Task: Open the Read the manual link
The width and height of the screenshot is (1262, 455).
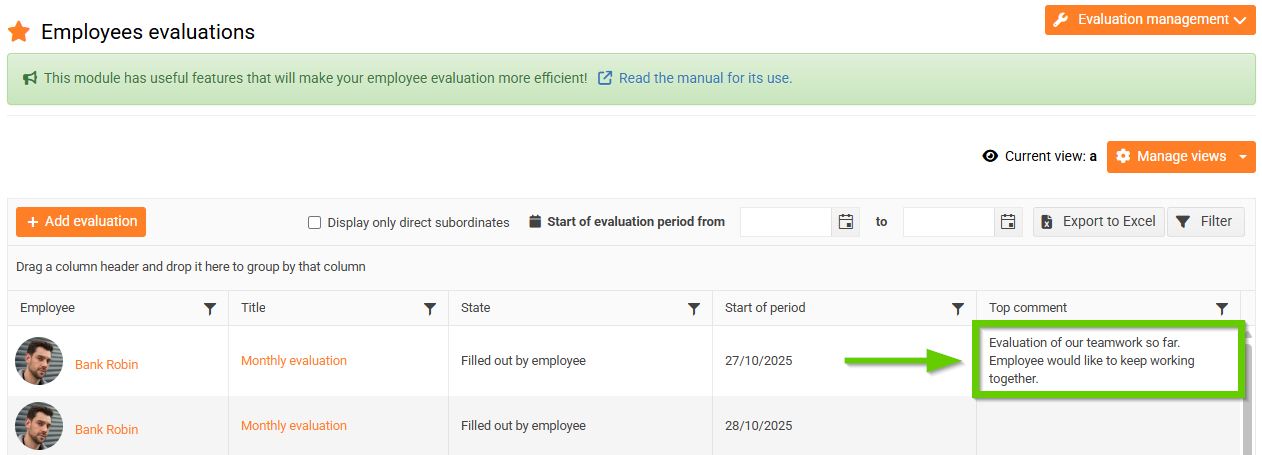Action: tap(705, 78)
